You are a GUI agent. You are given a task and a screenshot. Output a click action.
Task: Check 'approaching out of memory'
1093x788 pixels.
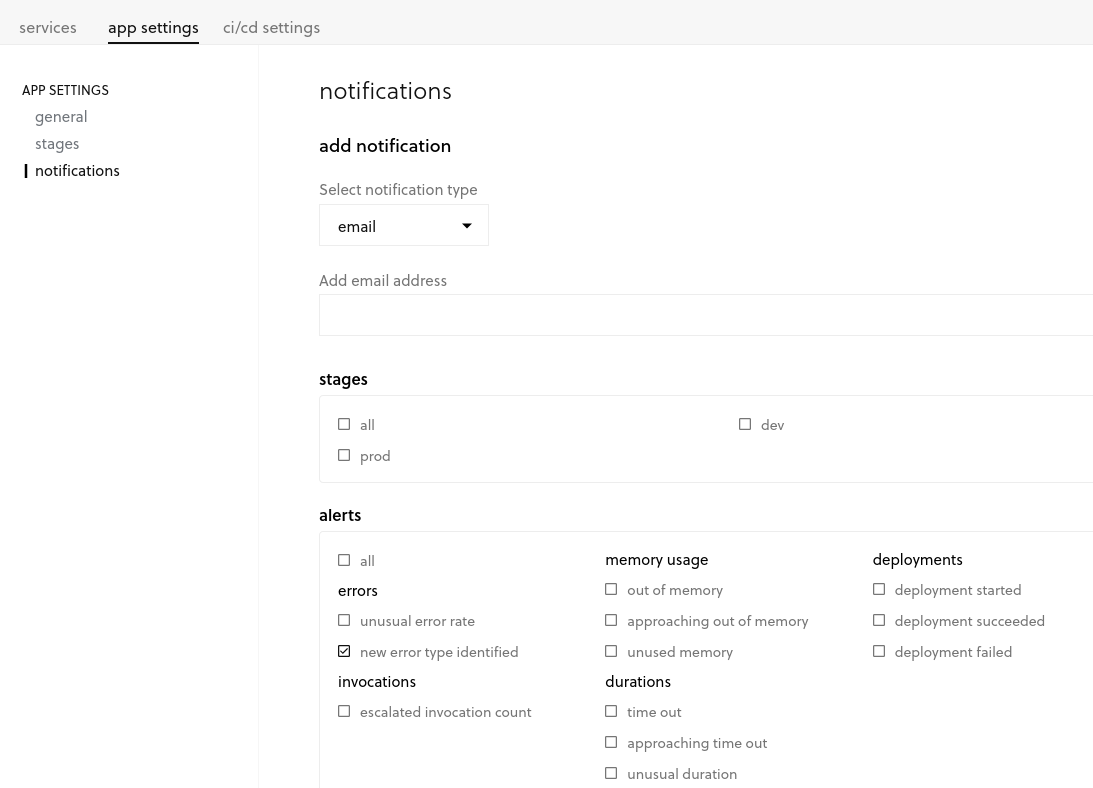coord(611,620)
